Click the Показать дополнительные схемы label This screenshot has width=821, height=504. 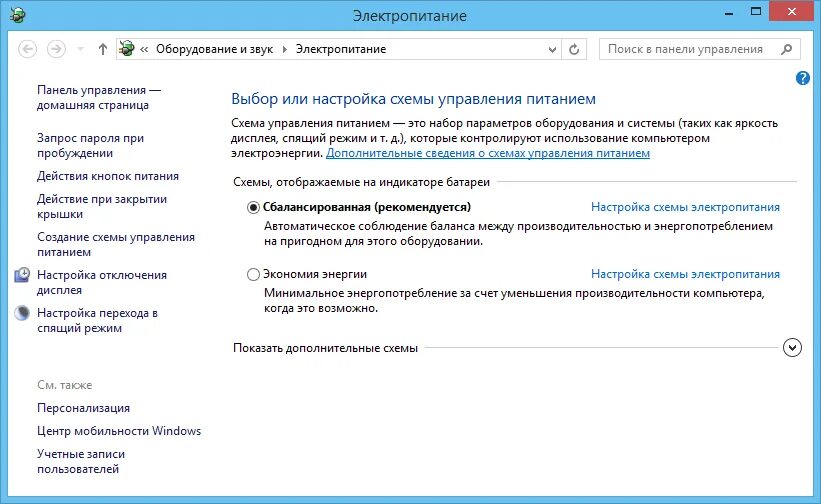pos(325,348)
